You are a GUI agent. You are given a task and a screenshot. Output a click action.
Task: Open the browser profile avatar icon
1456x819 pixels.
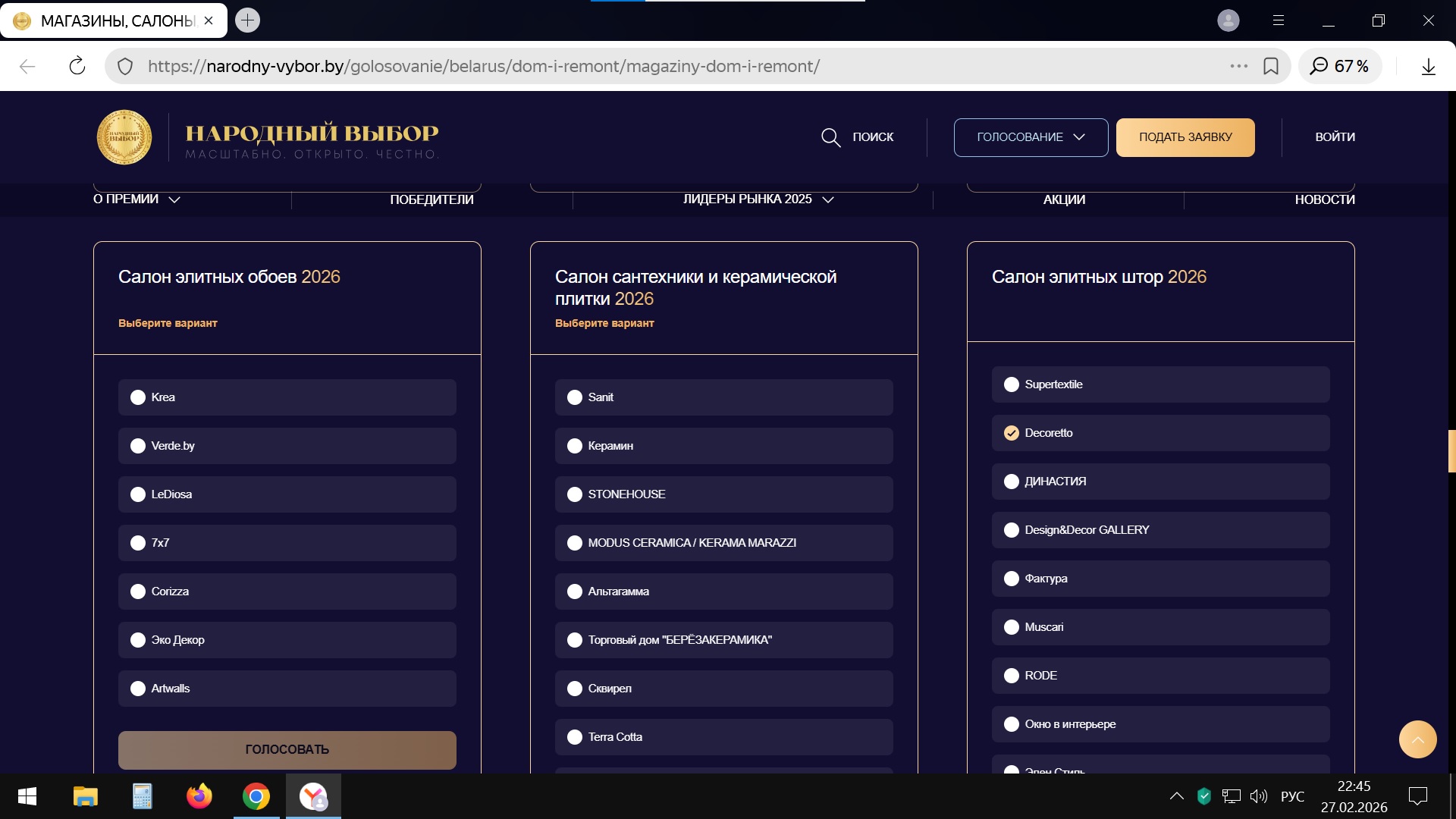click(x=1228, y=20)
